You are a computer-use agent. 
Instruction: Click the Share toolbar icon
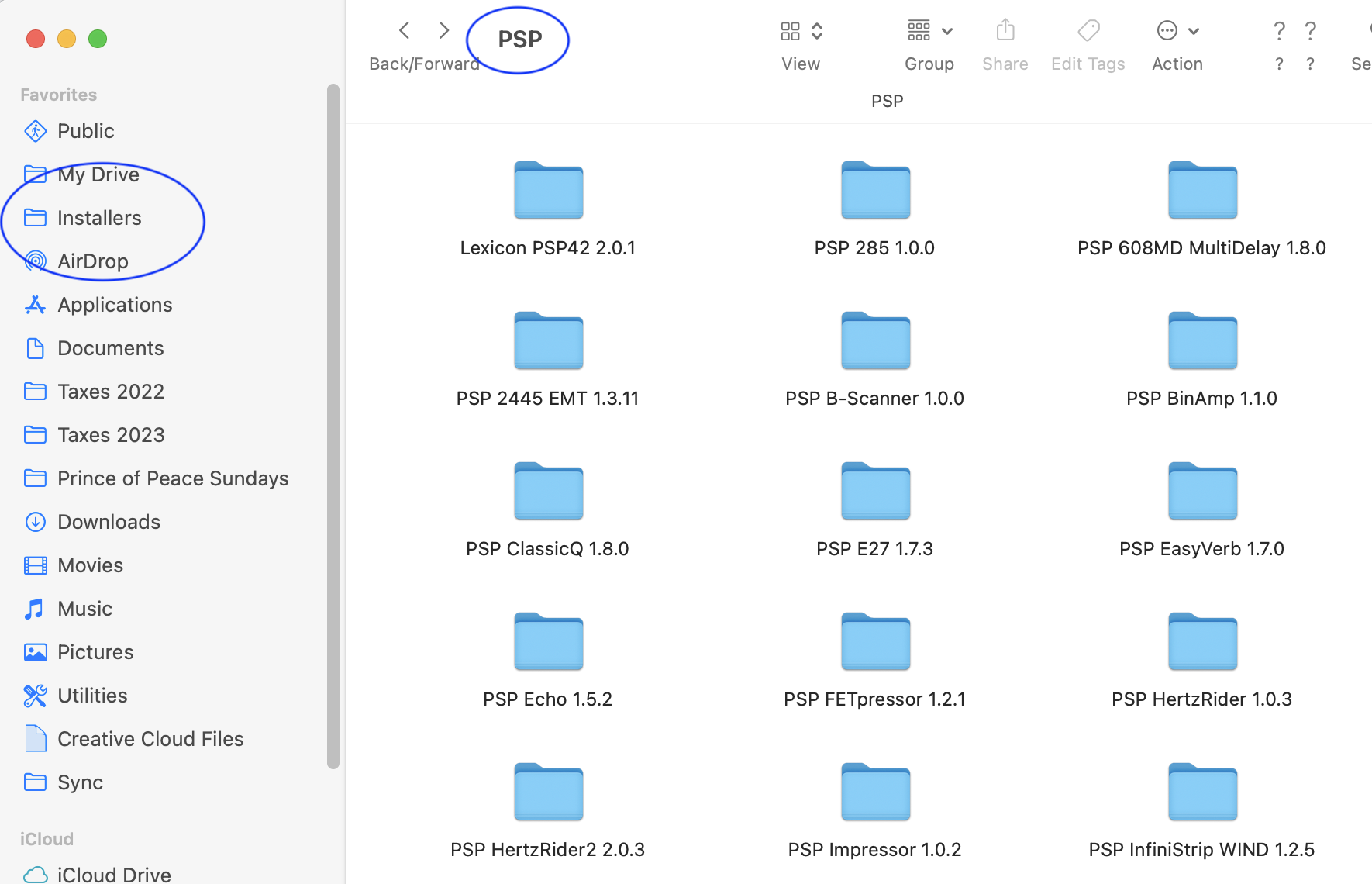pos(1005,31)
